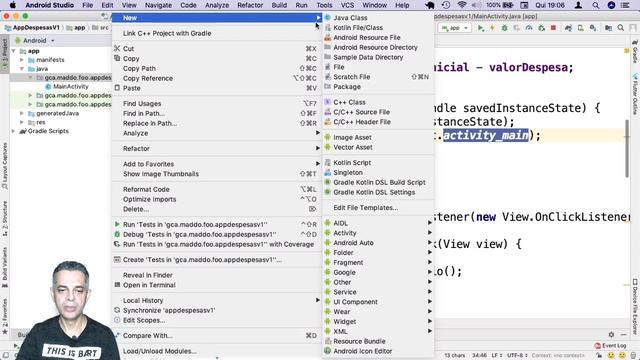Choose Open in Terminal
Screen dimensions: 640x360
(149, 285)
